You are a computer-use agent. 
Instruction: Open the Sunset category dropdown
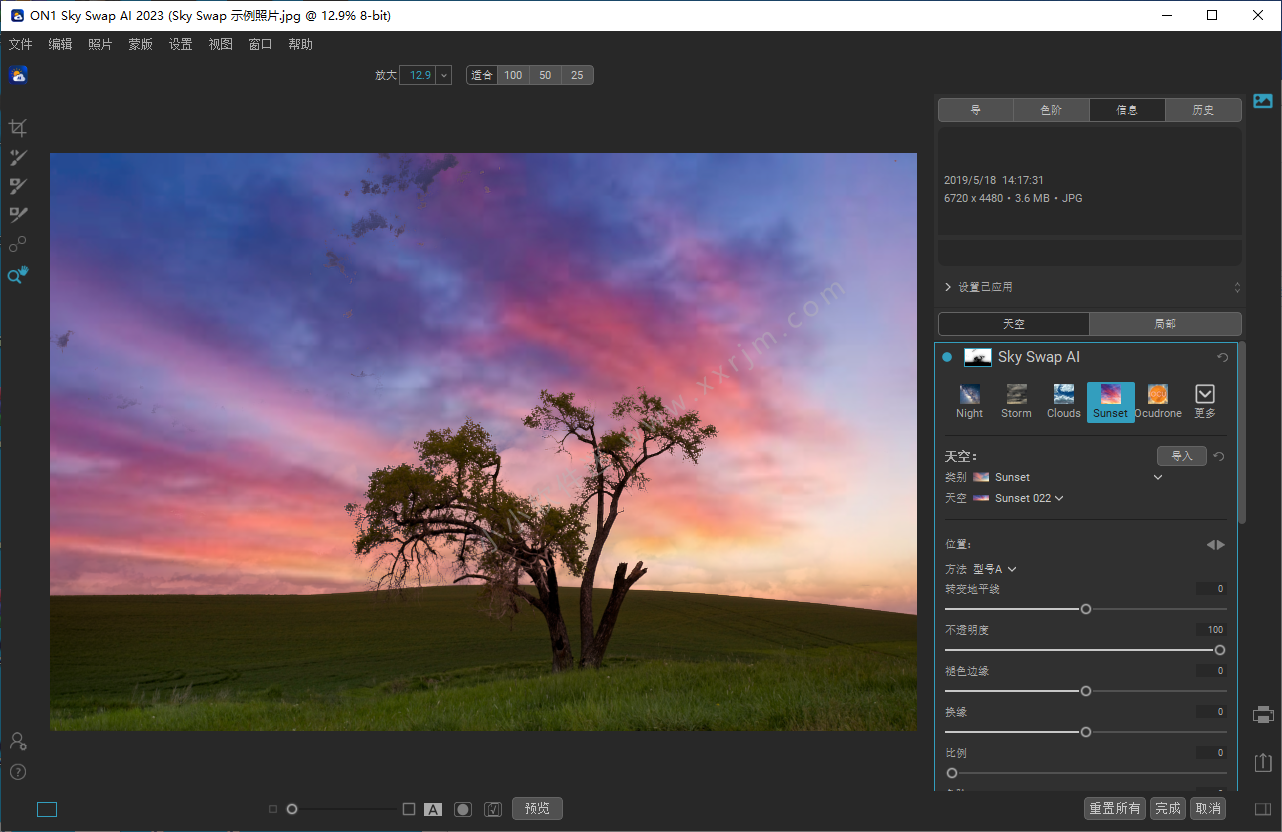tap(1158, 477)
